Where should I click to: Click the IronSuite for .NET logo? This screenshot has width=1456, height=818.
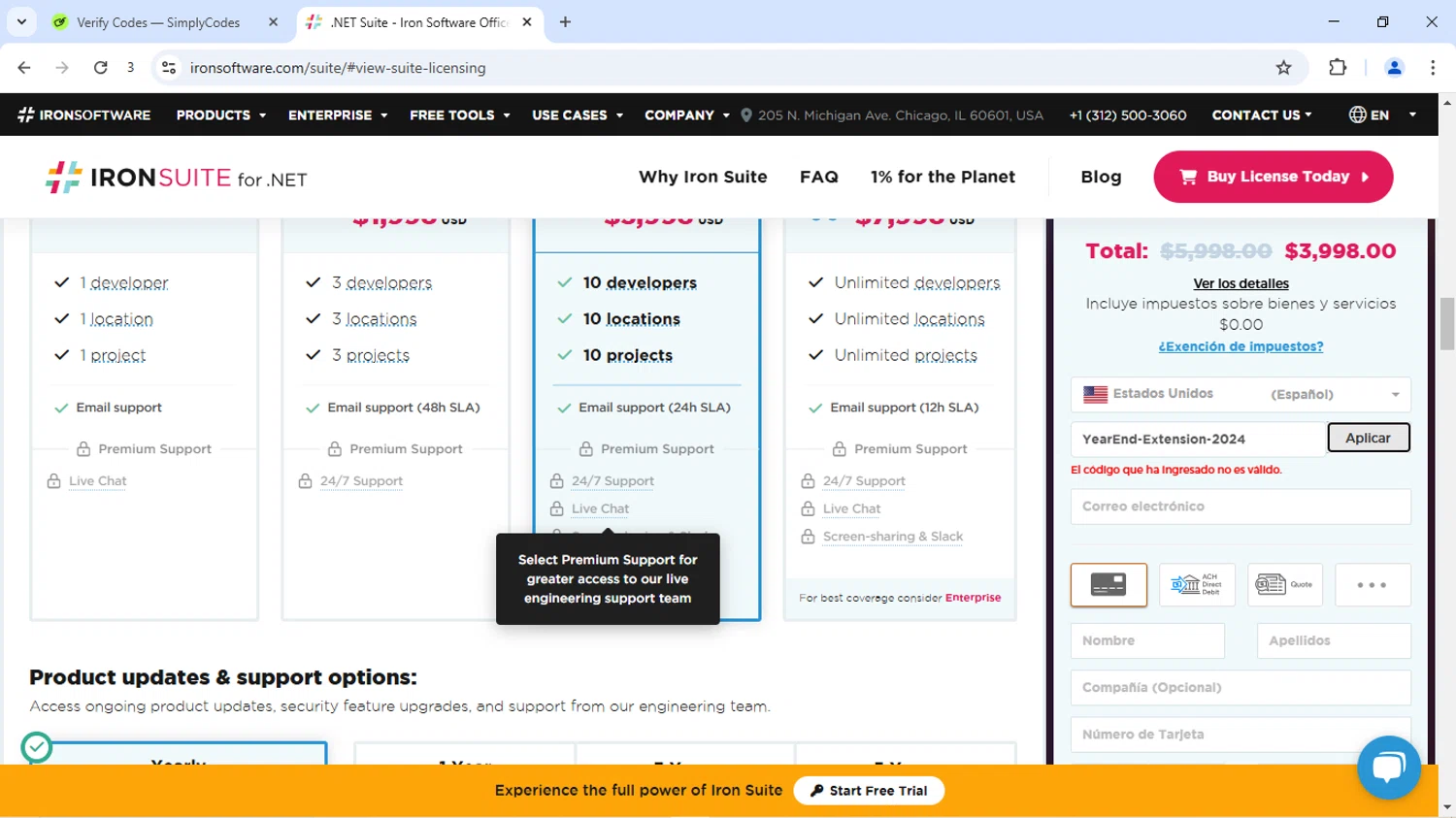pyautogui.click(x=177, y=178)
